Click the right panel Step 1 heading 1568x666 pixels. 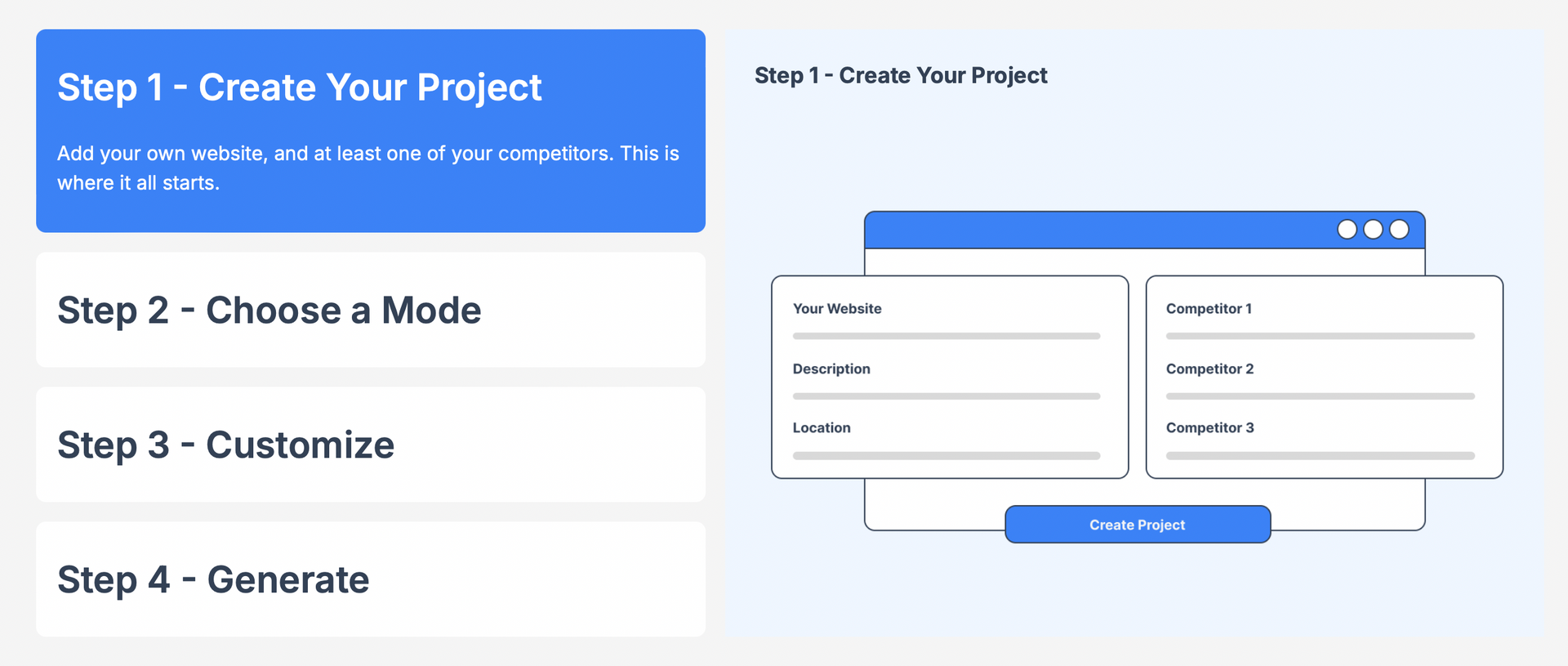click(901, 75)
